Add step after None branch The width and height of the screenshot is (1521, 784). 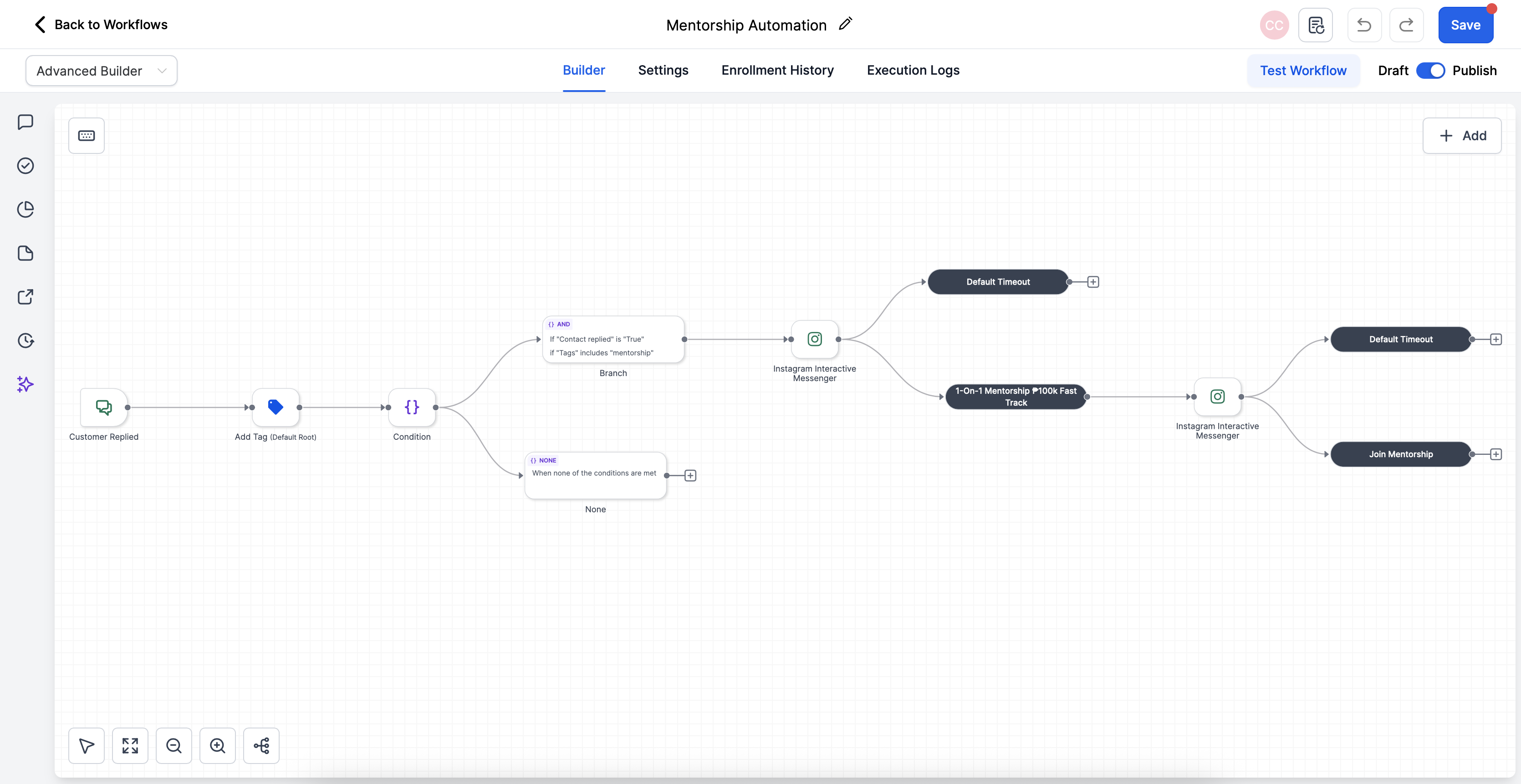[x=690, y=476]
